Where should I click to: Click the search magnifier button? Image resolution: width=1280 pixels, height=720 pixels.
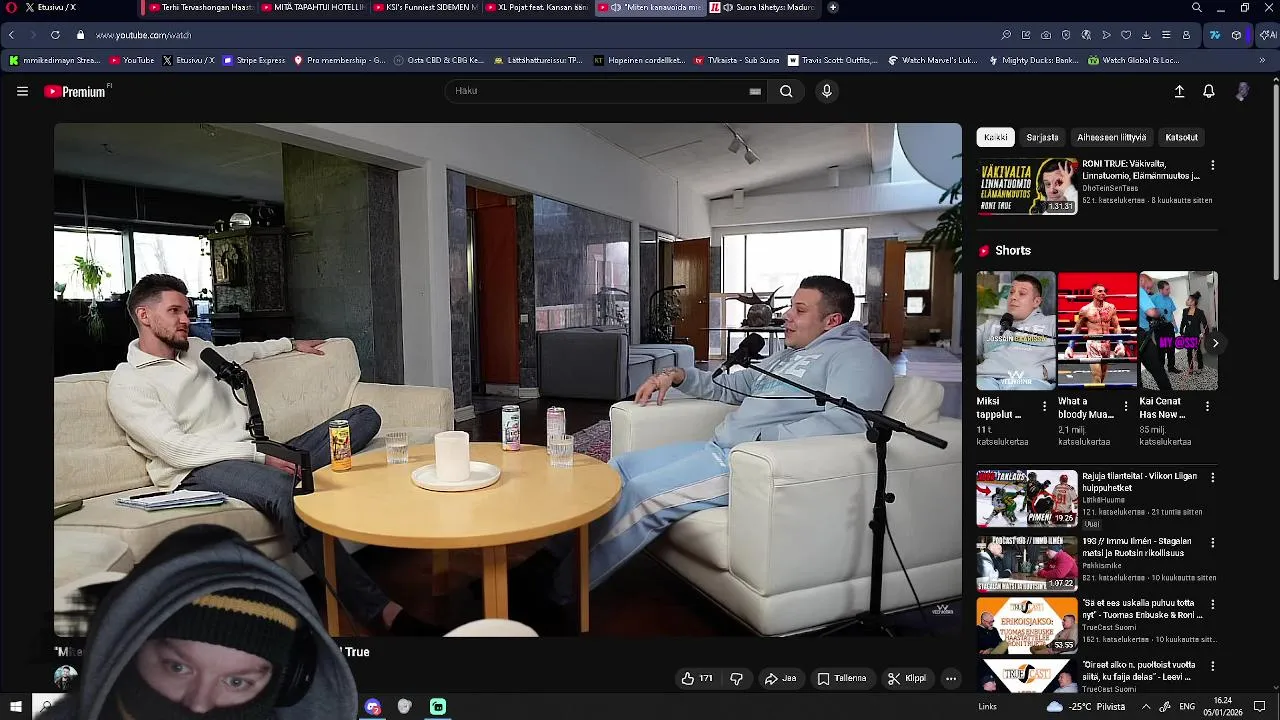(786, 91)
